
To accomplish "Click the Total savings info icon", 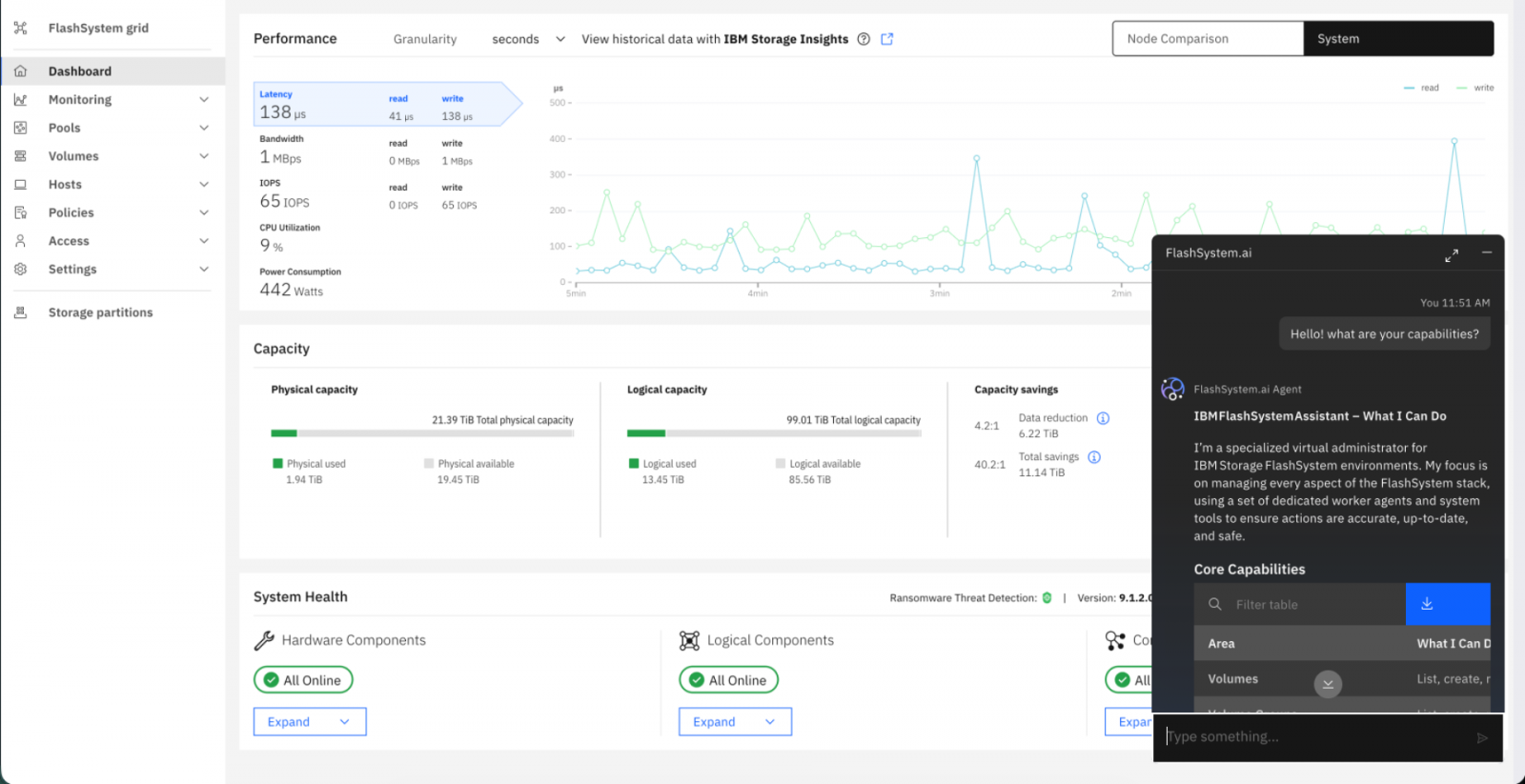I will (1094, 457).
